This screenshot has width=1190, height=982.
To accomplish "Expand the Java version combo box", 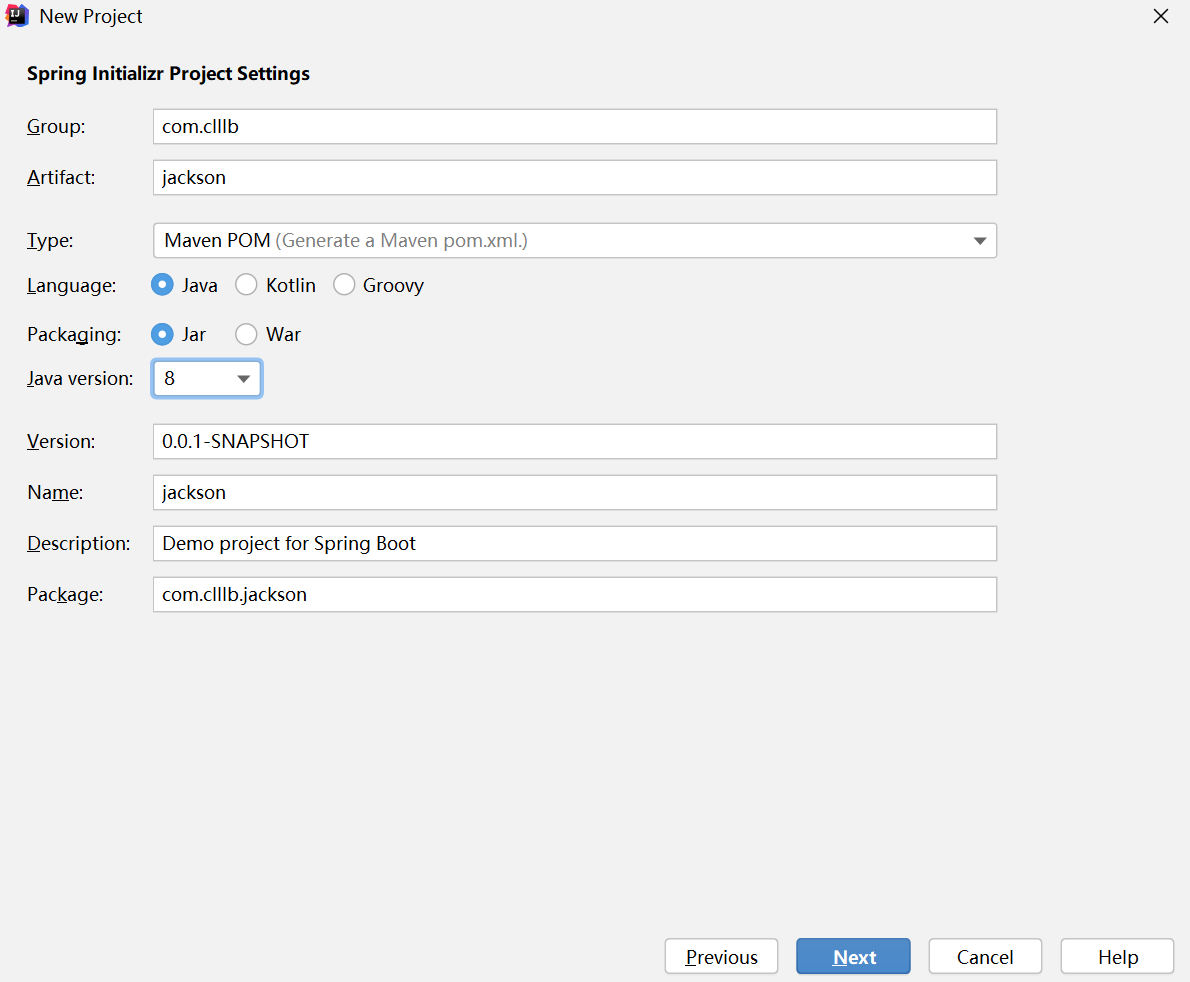I will (x=207, y=379).
